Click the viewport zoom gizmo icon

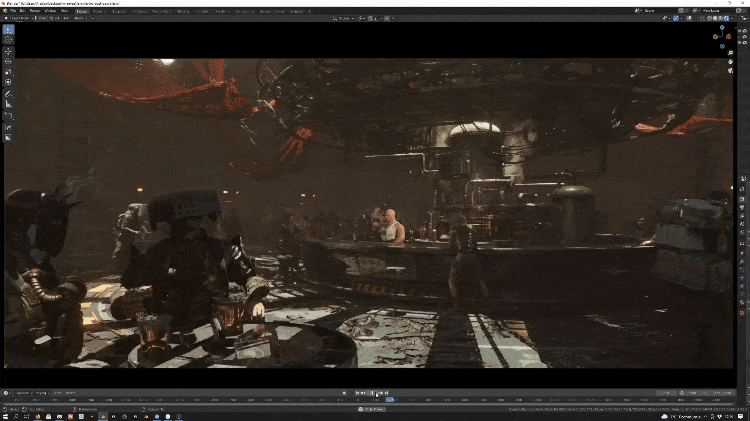click(730, 53)
